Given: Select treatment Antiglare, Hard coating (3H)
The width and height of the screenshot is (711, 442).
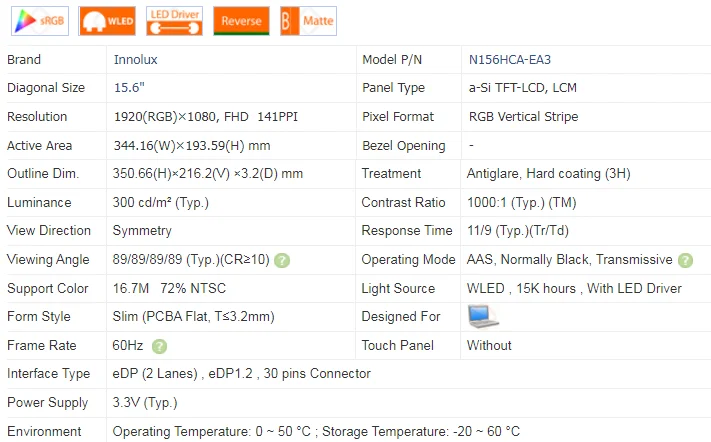Looking at the screenshot, I should (549, 174).
